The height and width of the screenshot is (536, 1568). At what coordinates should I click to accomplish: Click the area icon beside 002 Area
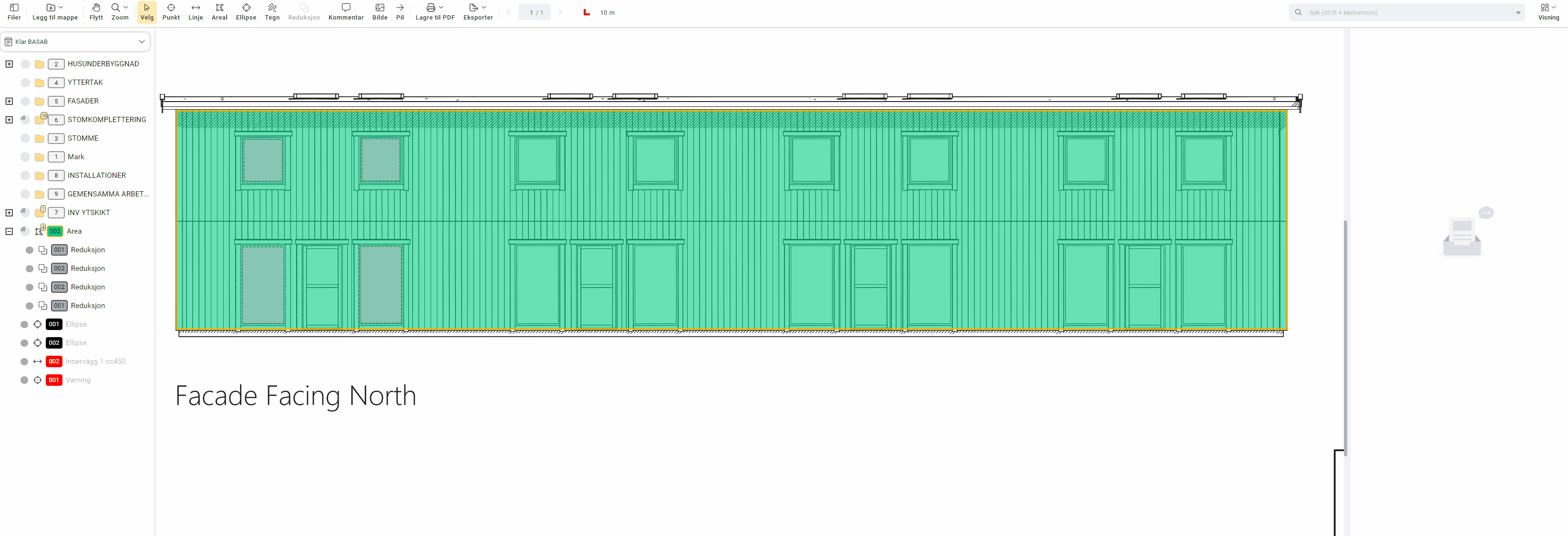(40, 231)
